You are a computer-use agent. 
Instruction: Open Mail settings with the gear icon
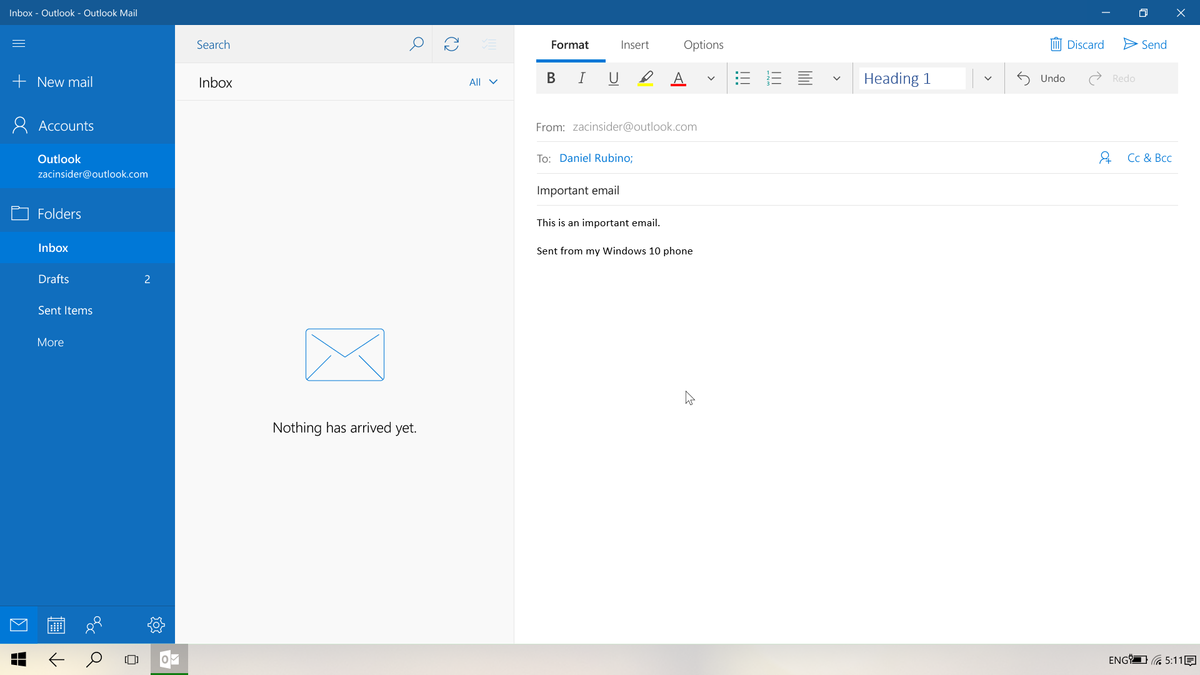pyautogui.click(x=155, y=624)
